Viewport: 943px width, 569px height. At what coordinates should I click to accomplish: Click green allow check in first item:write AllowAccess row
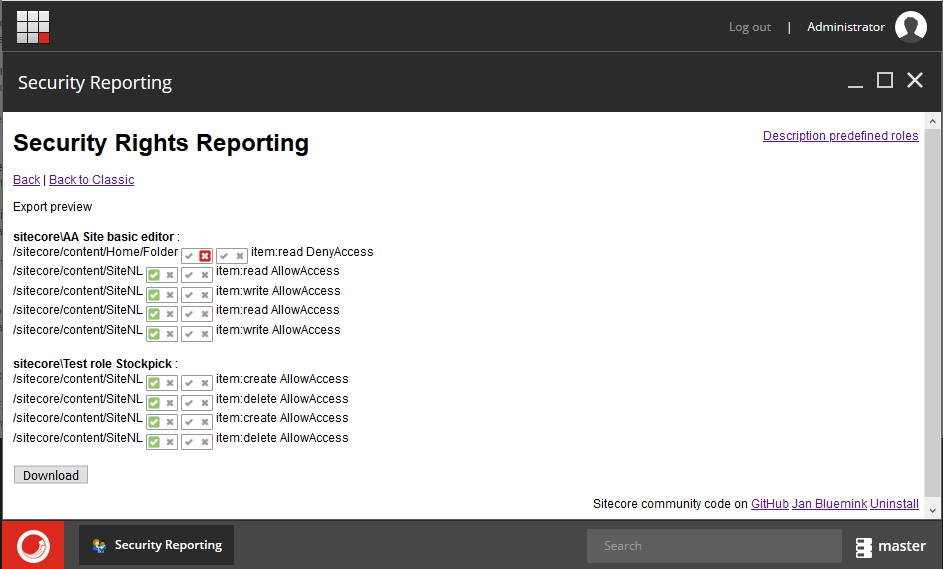(x=154, y=295)
